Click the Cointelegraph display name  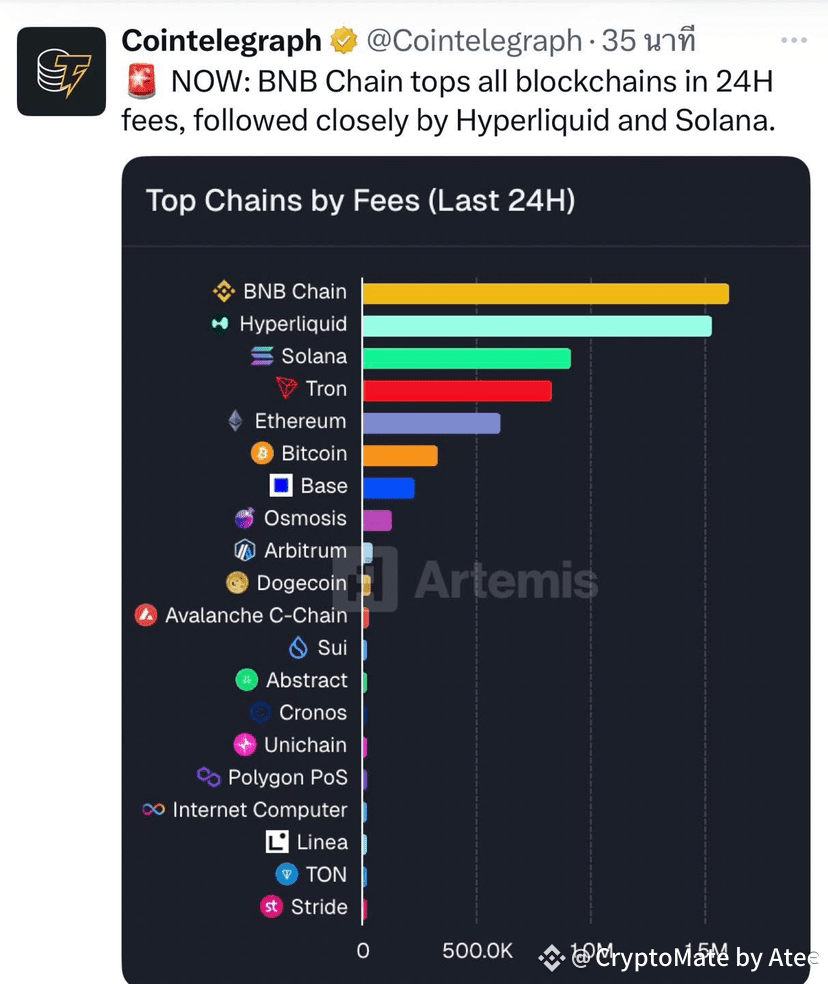tap(221, 41)
